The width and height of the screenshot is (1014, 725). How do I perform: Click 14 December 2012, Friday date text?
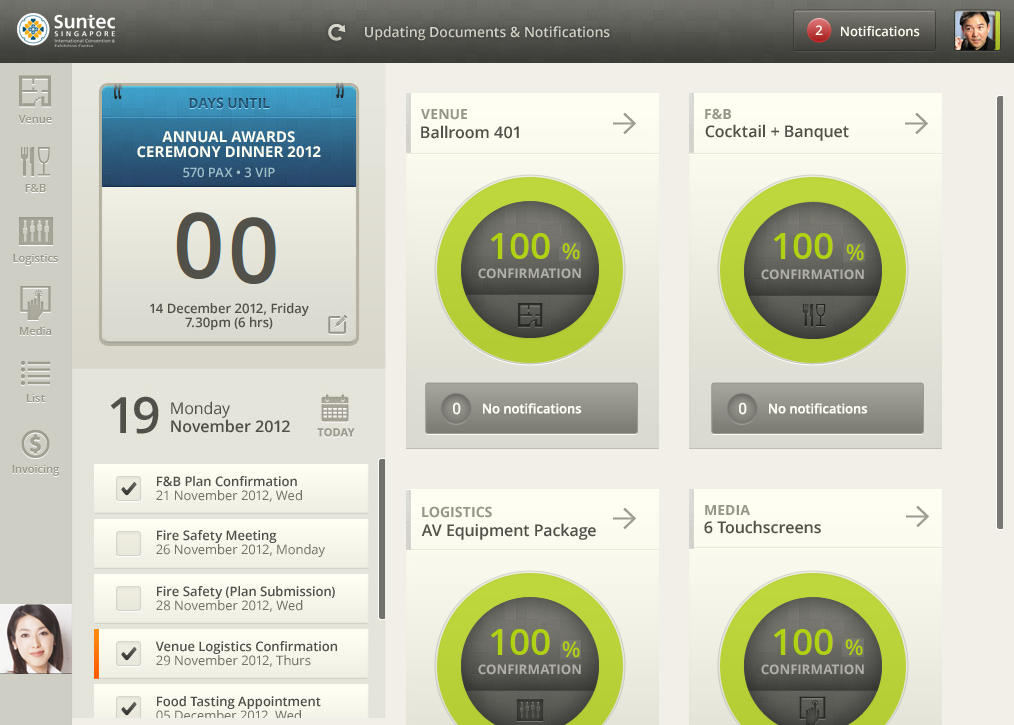tap(229, 308)
